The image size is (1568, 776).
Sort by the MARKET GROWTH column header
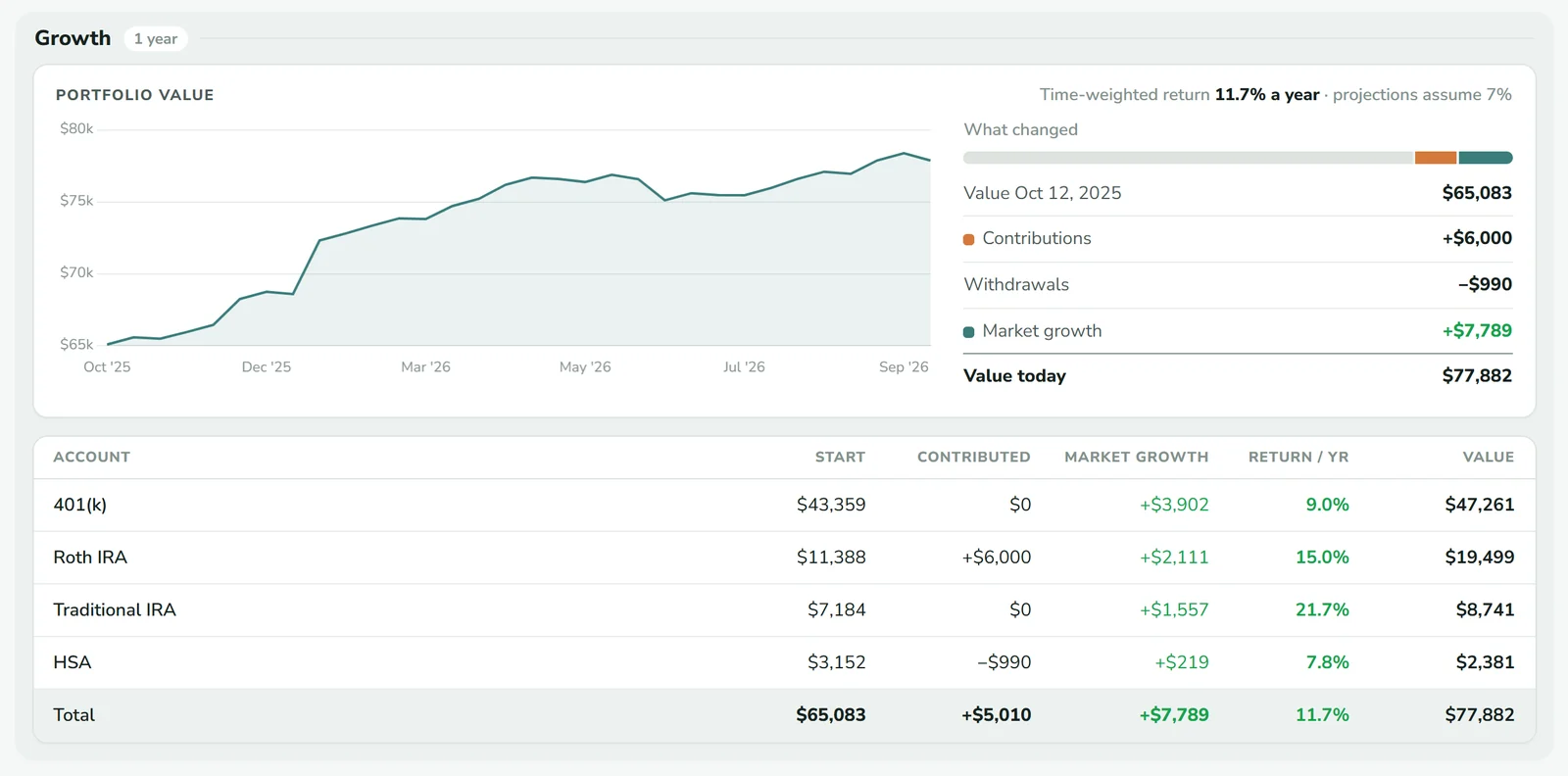[1136, 457]
